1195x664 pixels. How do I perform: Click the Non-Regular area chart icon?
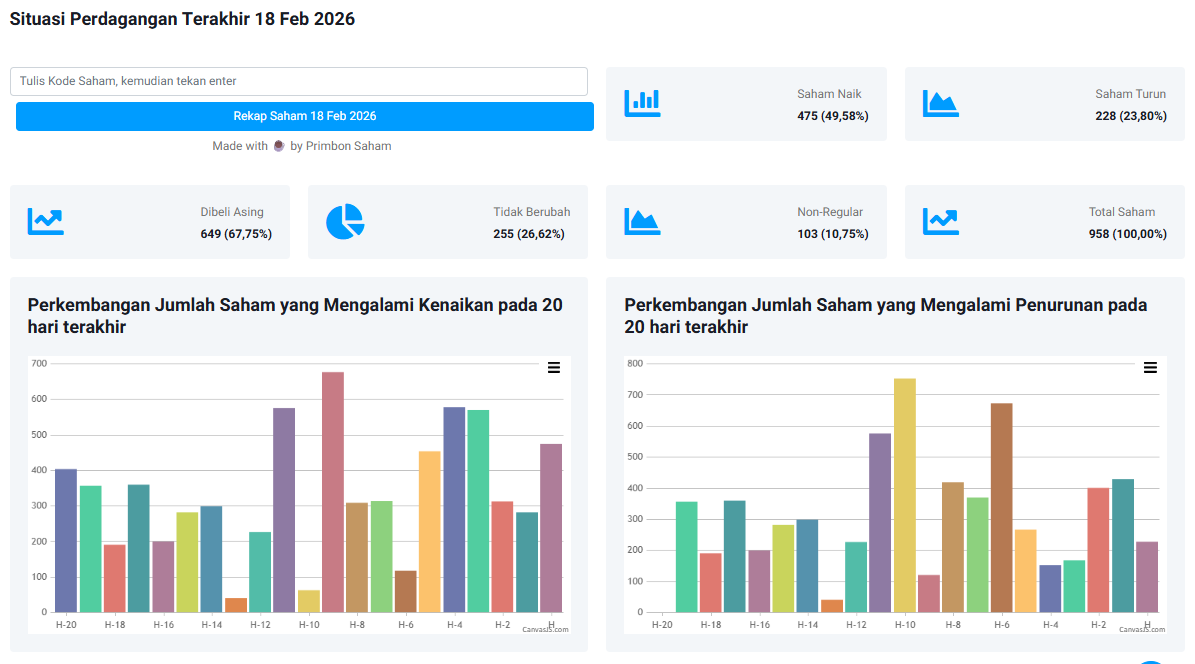642,221
